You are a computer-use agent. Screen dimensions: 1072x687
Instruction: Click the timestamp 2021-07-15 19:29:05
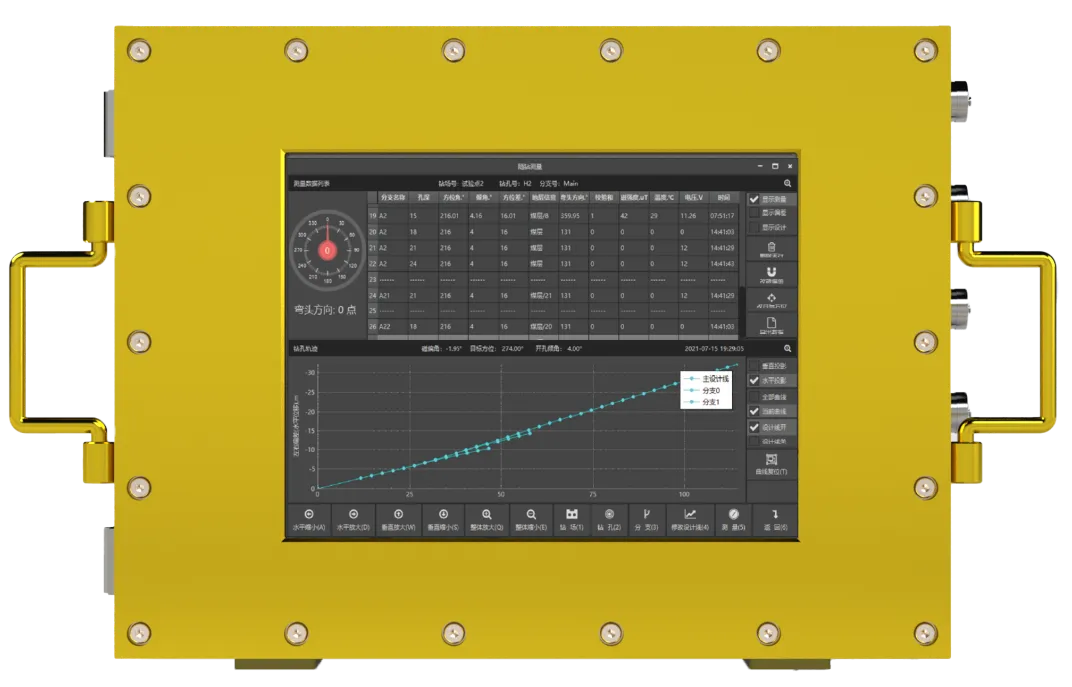(x=714, y=349)
